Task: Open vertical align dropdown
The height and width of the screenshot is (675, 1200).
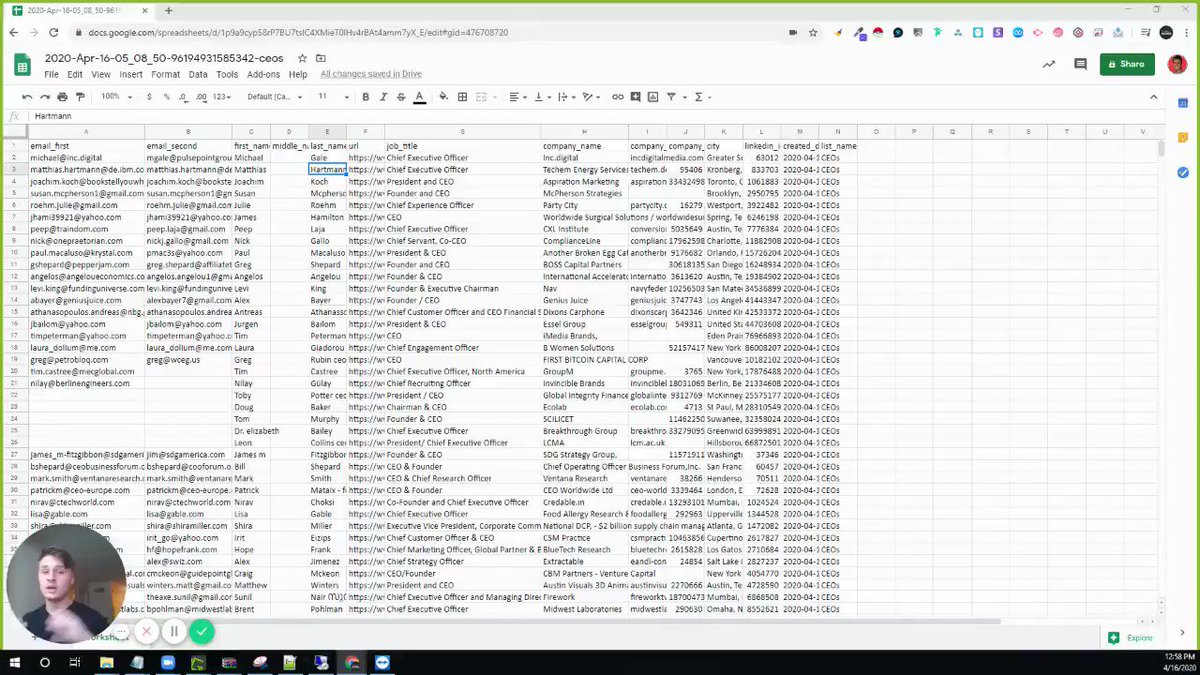Action: (x=541, y=97)
